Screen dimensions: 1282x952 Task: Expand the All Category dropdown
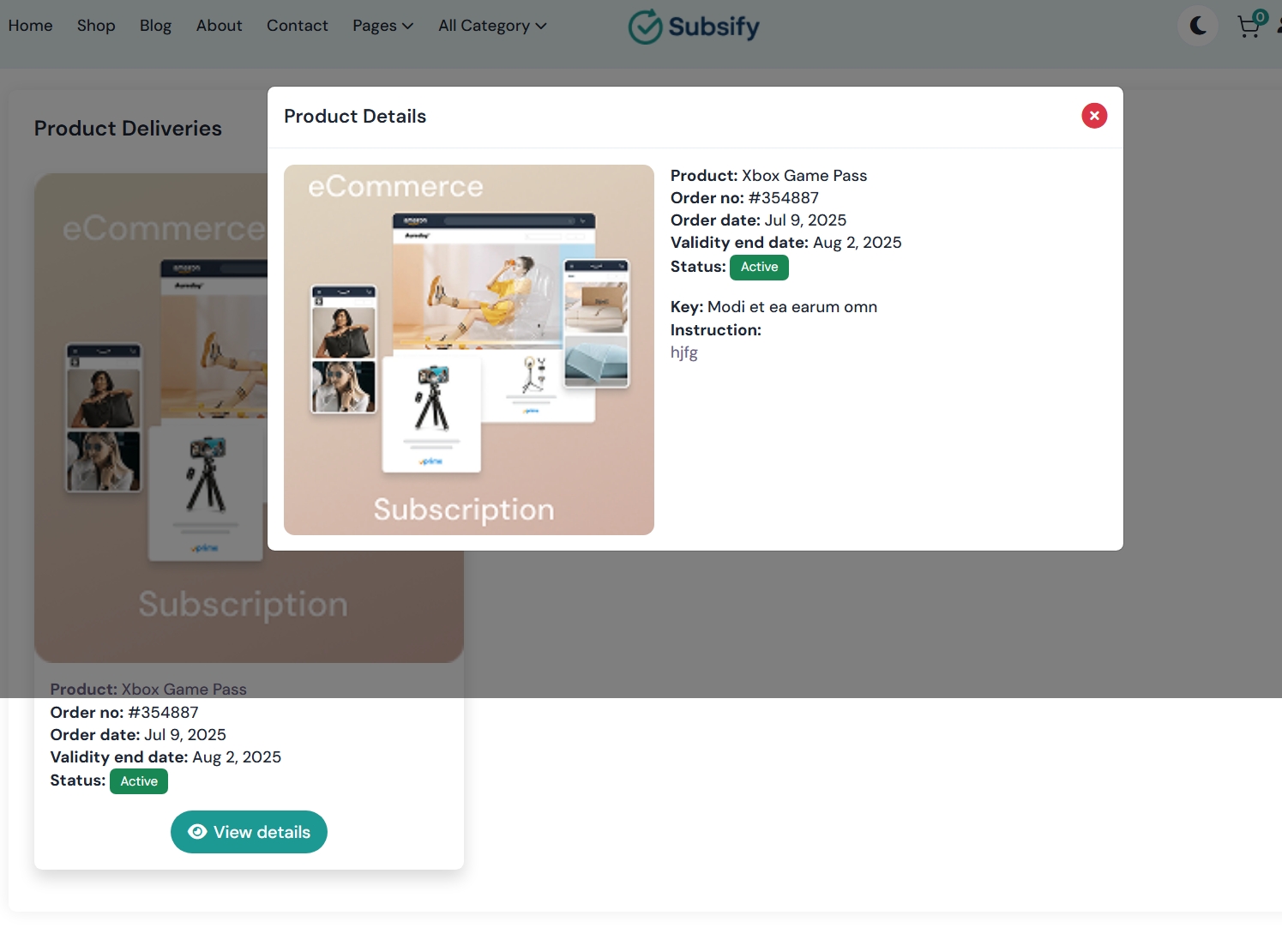click(492, 26)
